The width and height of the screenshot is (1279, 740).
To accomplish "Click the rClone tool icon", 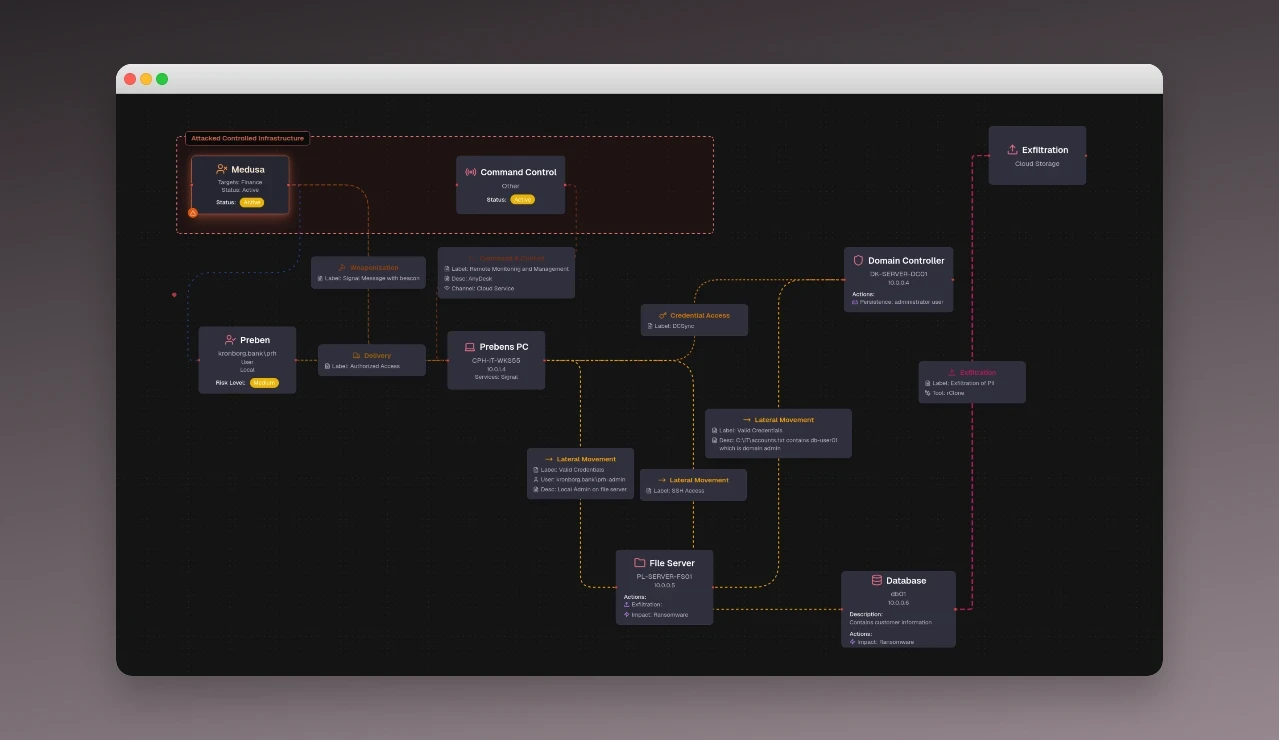I will coord(927,393).
